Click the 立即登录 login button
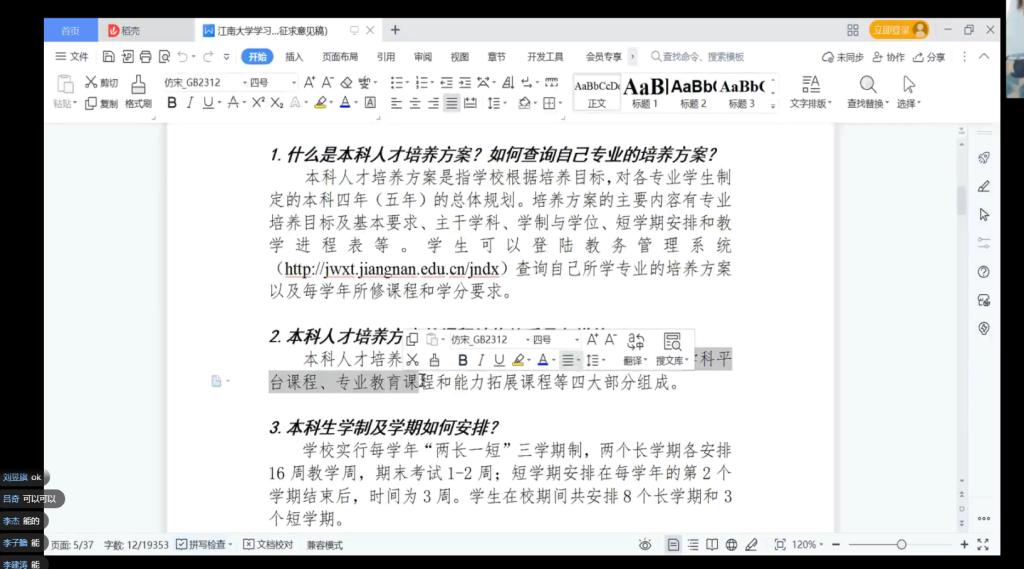The width and height of the screenshot is (1024, 569). coord(898,30)
